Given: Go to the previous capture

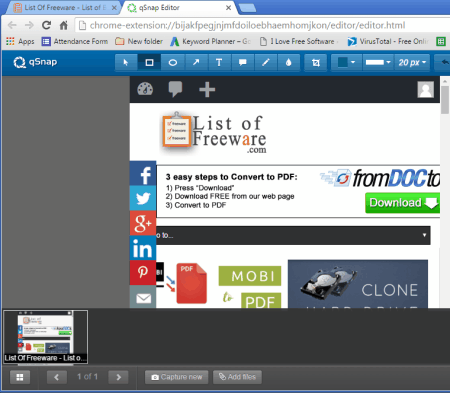Looking at the screenshot, I should [56, 377].
